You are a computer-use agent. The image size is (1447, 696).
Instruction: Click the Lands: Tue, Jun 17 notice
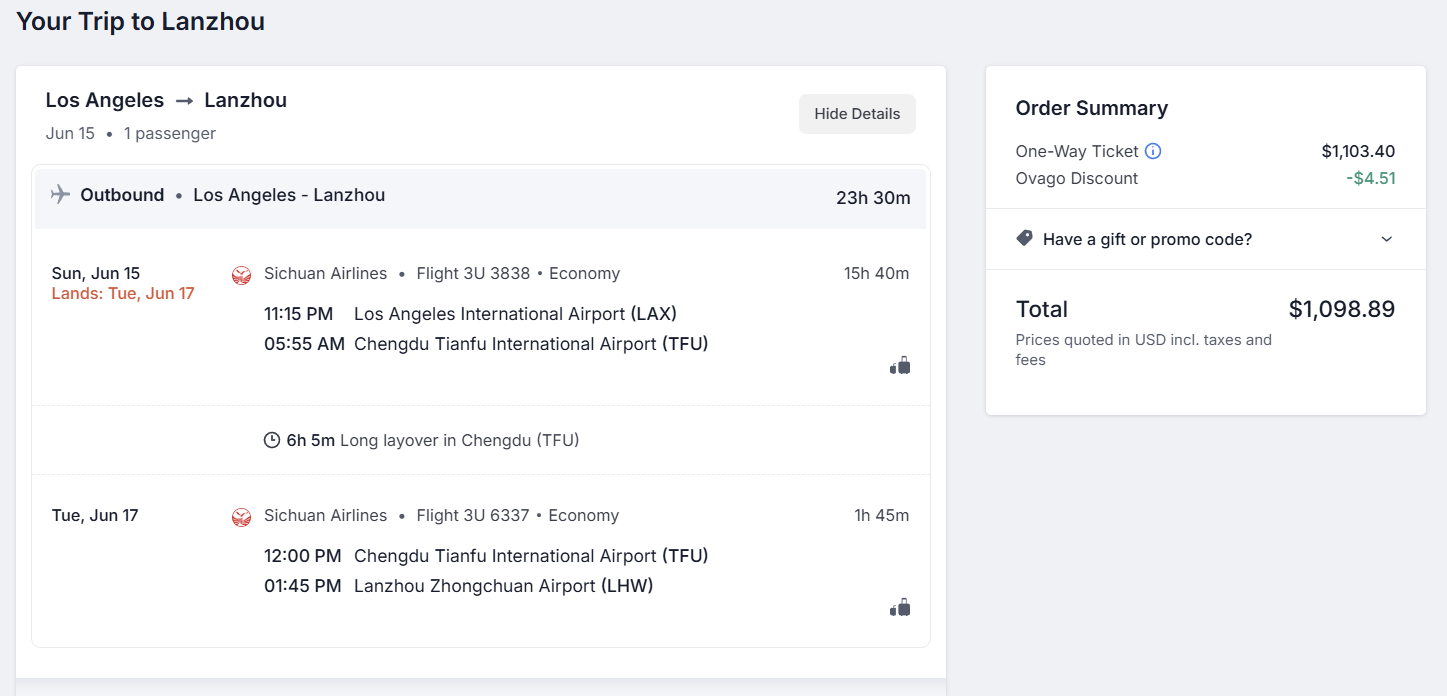tap(123, 294)
